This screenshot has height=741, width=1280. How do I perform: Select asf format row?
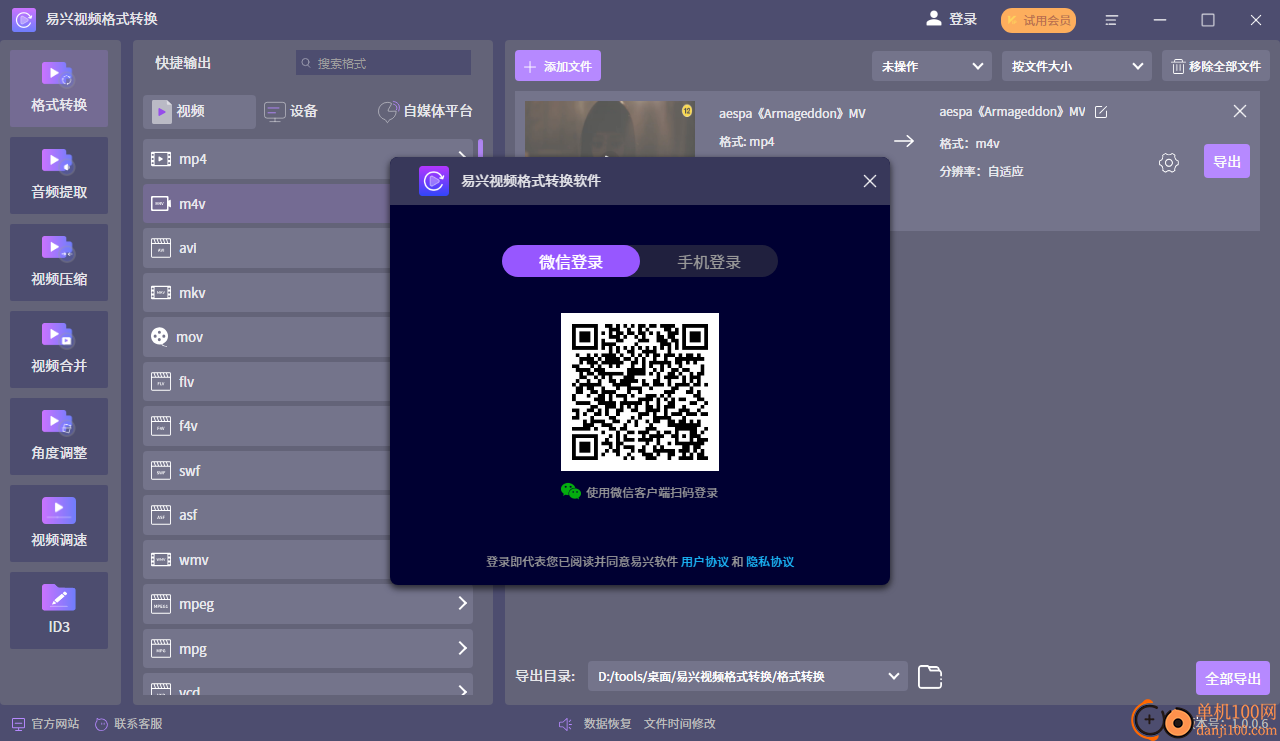coord(308,515)
